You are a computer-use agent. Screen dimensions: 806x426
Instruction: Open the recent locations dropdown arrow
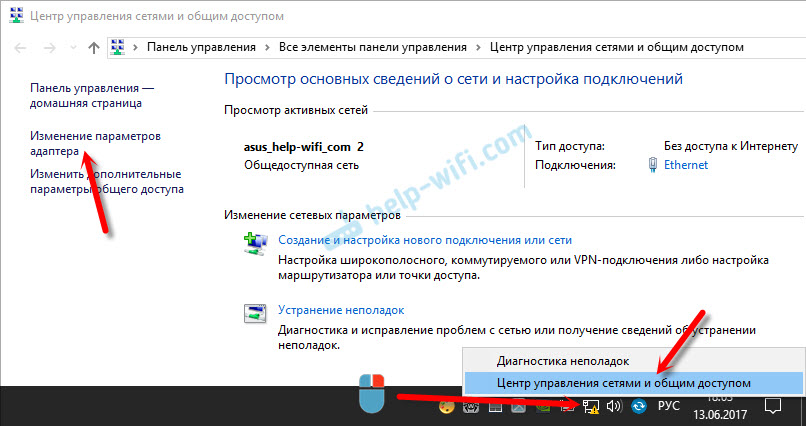[73, 48]
